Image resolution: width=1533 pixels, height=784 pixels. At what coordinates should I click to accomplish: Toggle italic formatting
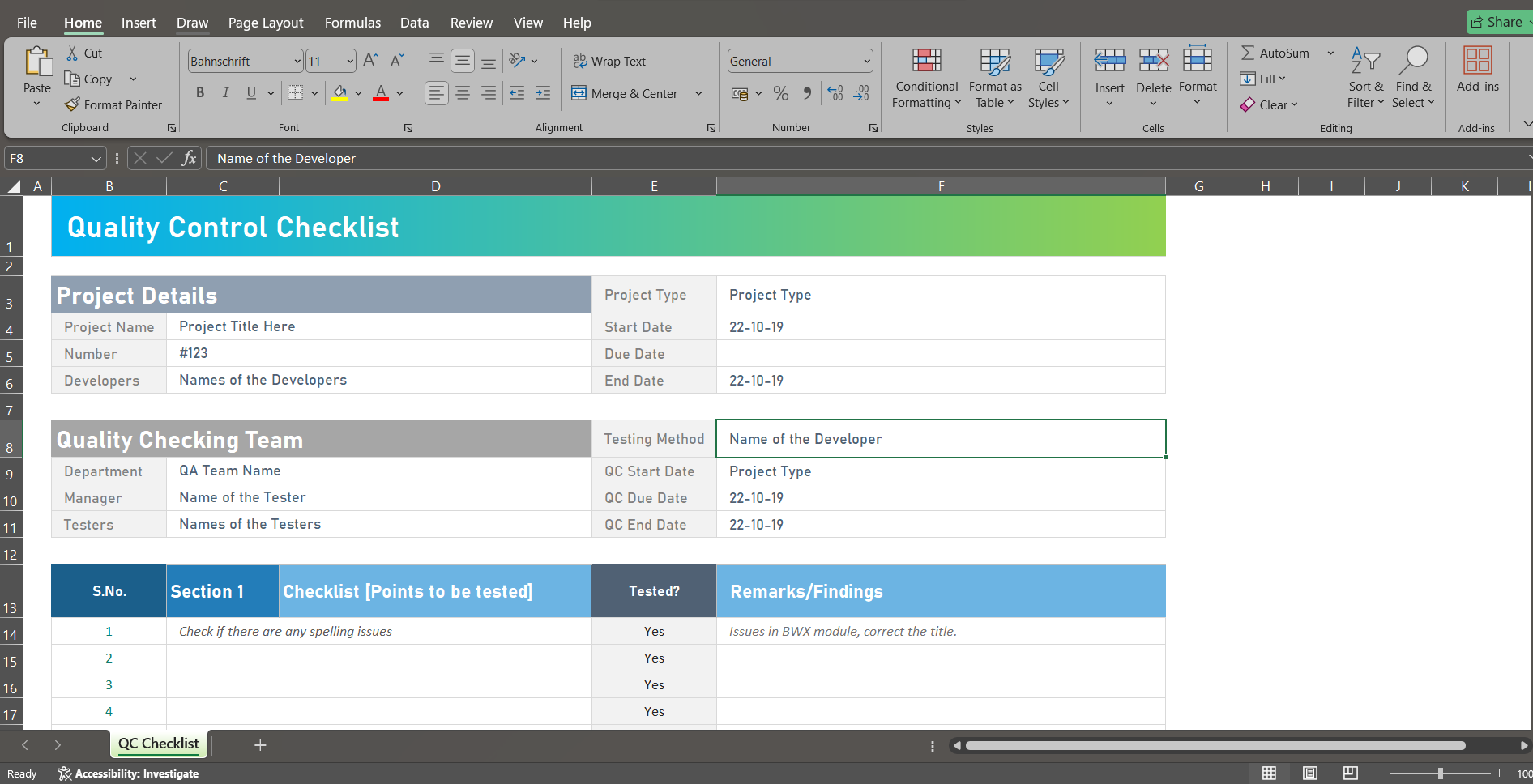point(225,92)
